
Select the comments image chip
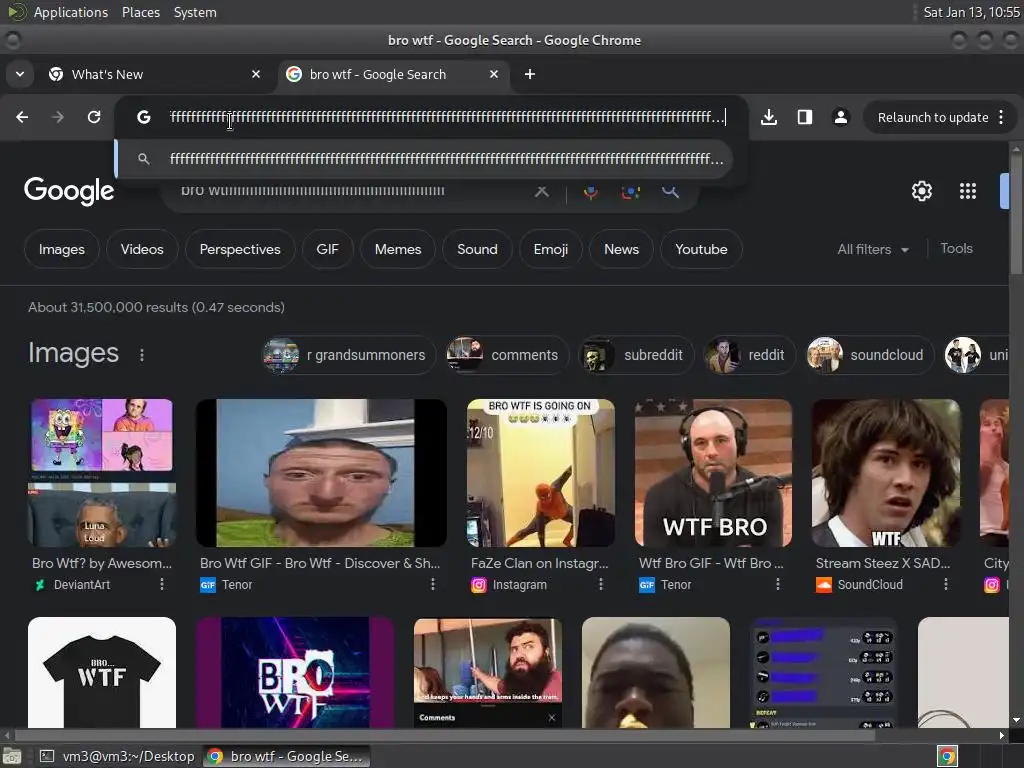pyautogui.click(x=507, y=355)
